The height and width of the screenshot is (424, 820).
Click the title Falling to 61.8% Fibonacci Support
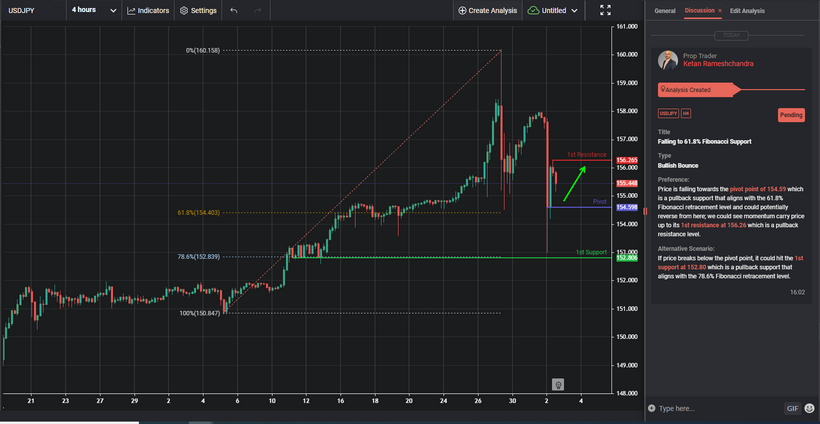tap(704, 142)
